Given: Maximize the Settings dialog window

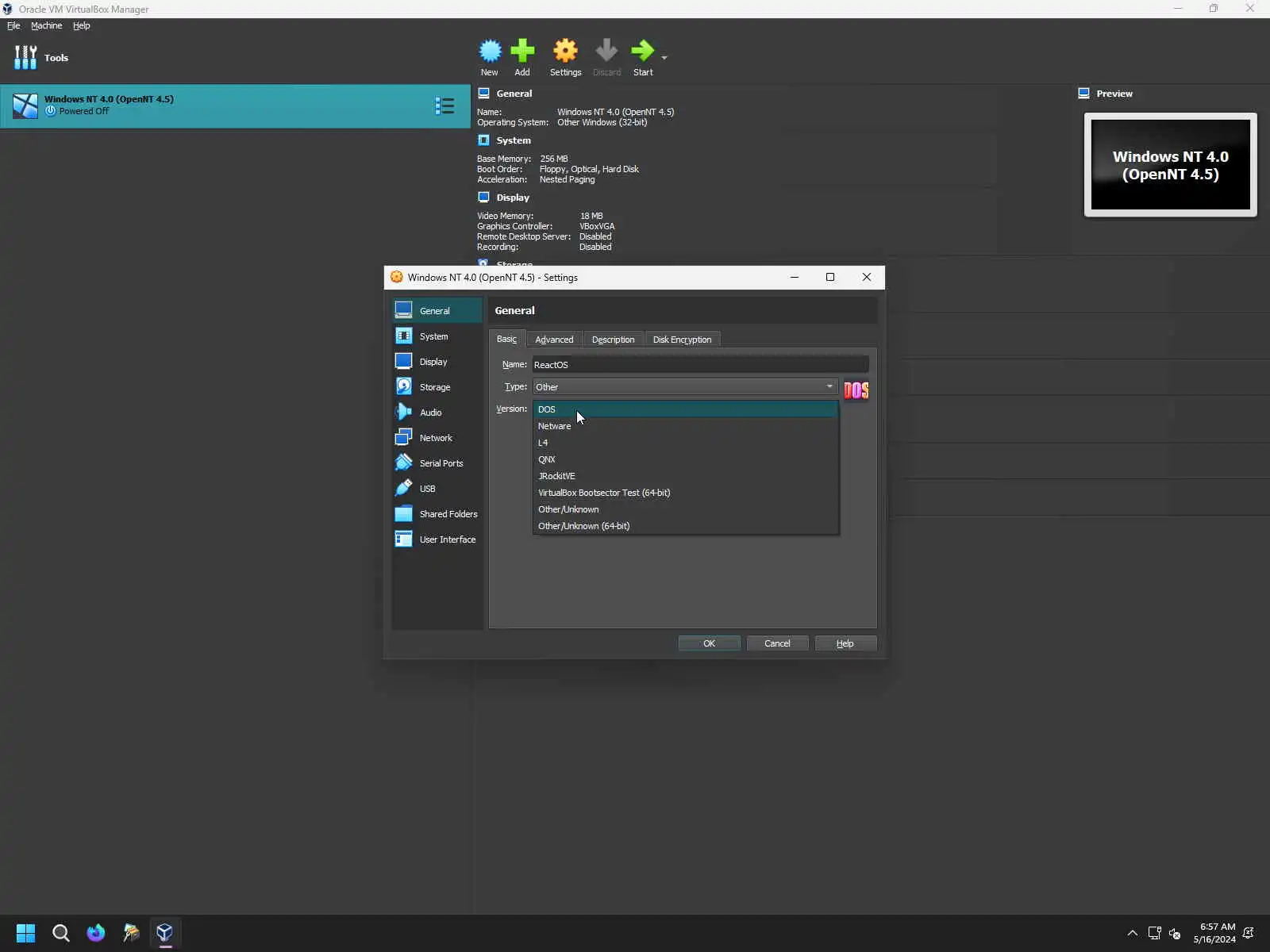Looking at the screenshot, I should tap(830, 277).
